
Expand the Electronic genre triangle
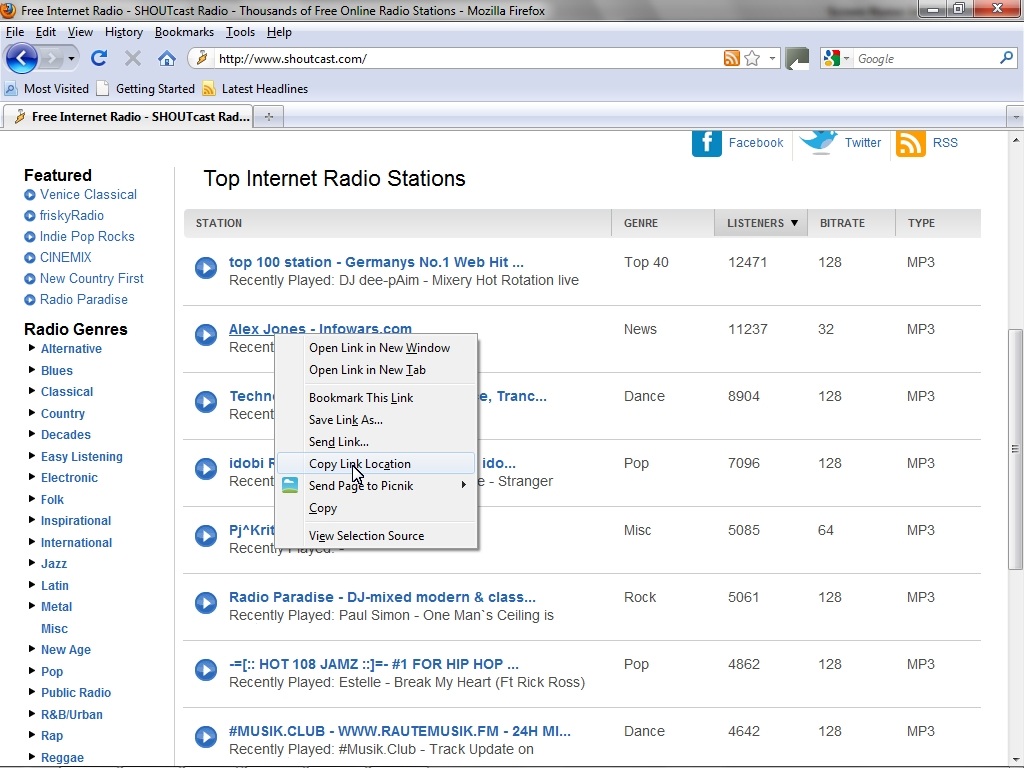pyautogui.click(x=32, y=477)
